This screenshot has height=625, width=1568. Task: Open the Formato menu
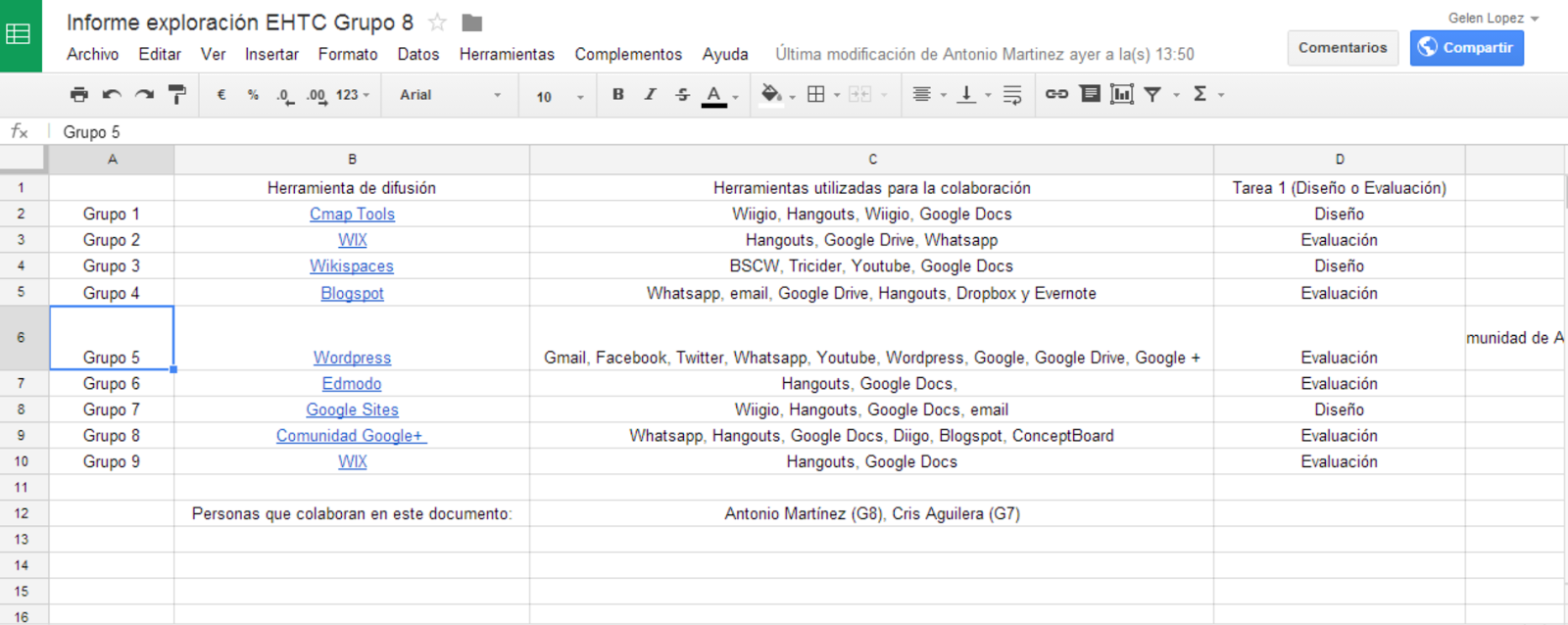348,55
